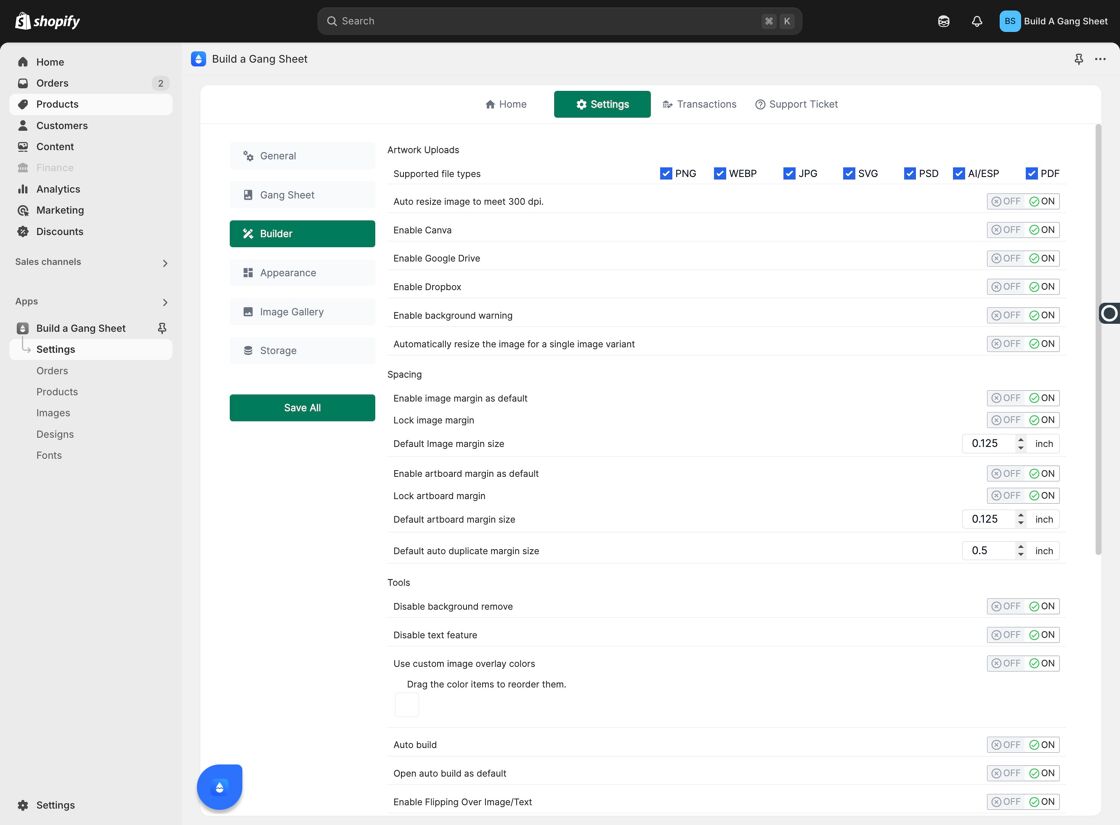Click the Discounts badge icon
This screenshot has height=825, width=1120.
click(23, 231)
